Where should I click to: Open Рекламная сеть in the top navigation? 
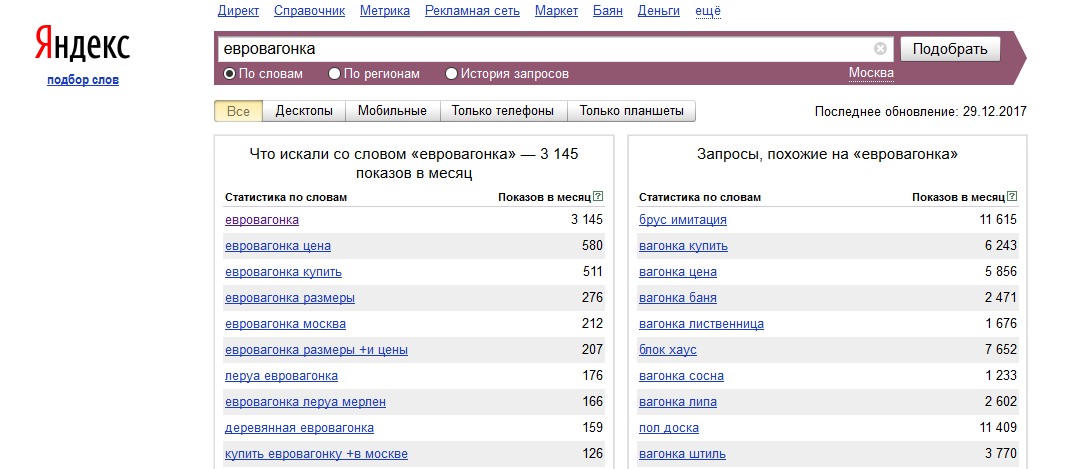[x=472, y=11]
